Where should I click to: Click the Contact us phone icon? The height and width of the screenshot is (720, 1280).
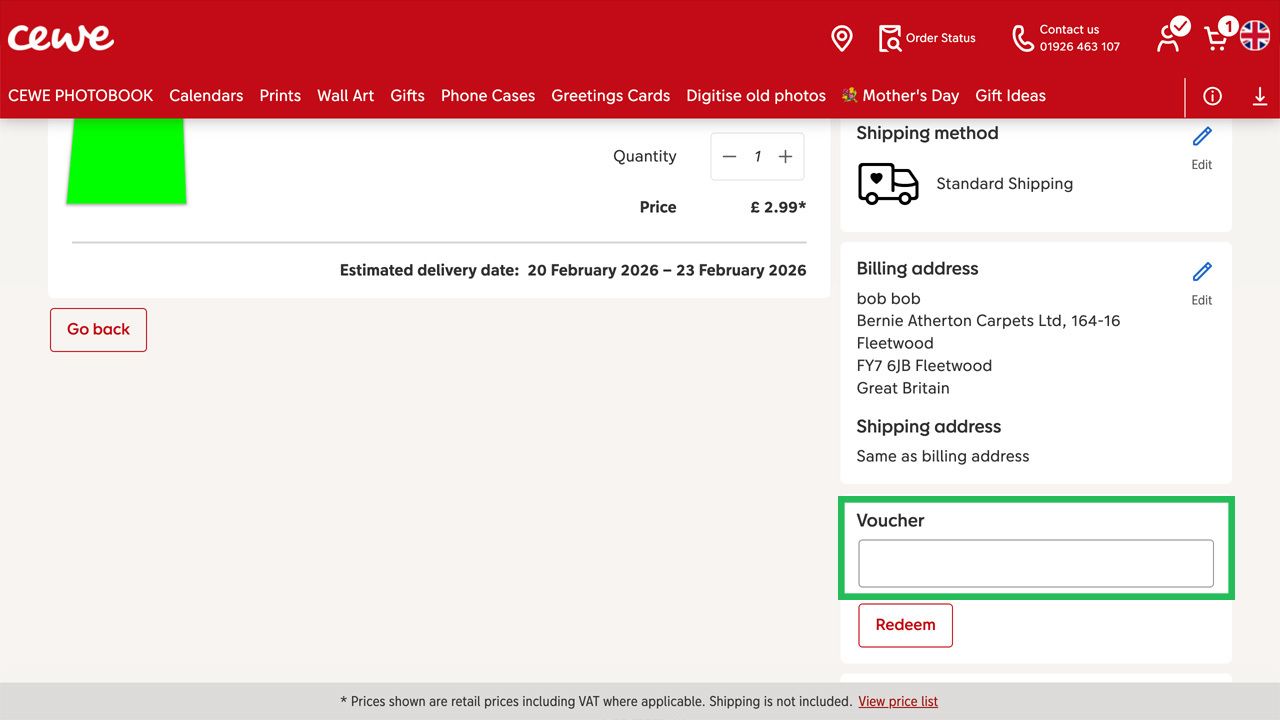point(1022,38)
